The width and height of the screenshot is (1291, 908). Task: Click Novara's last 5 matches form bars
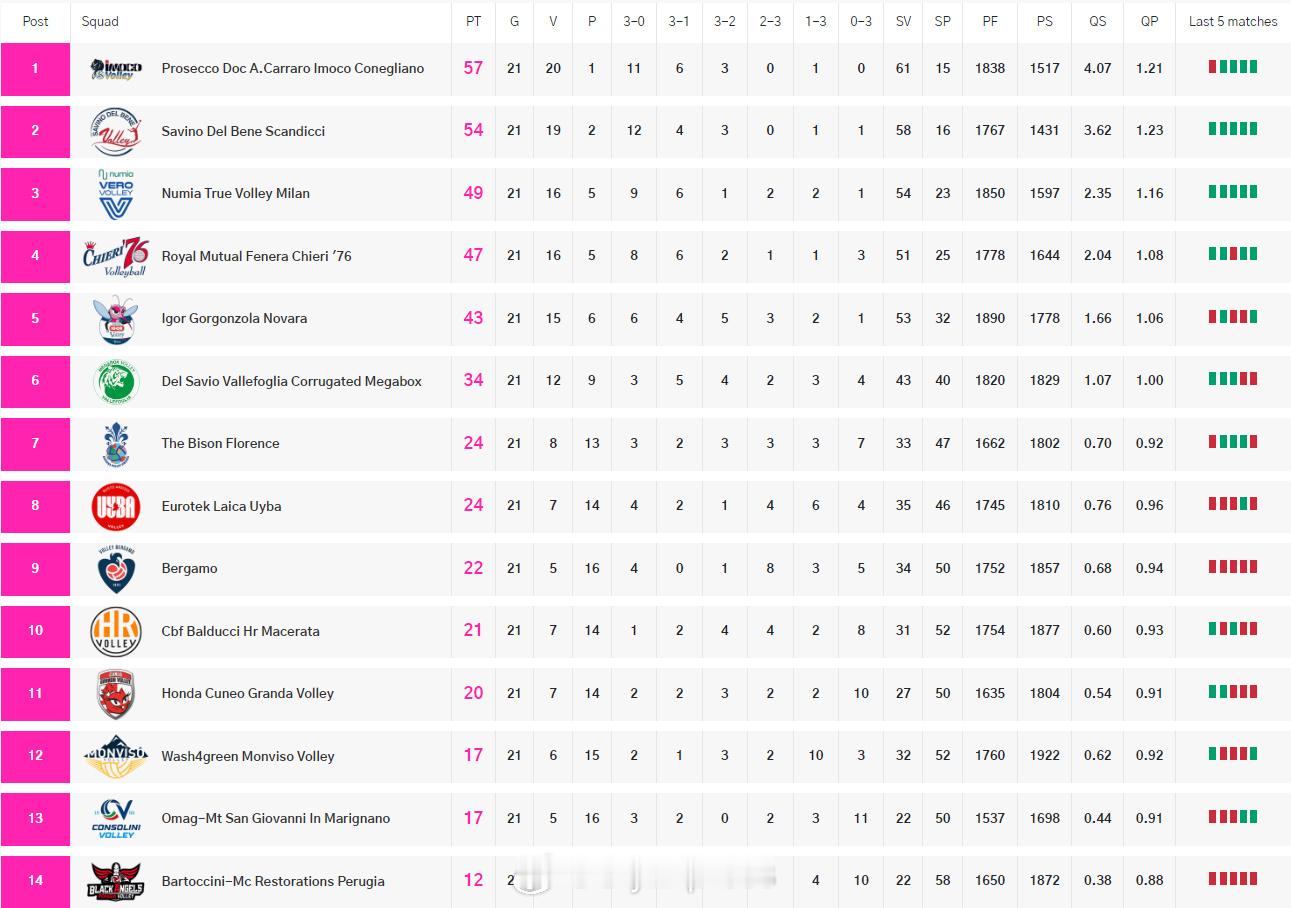pos(1233,317)
